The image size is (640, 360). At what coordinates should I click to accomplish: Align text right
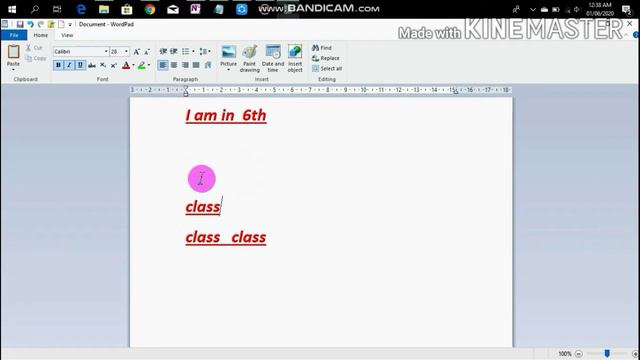[185, 65]
